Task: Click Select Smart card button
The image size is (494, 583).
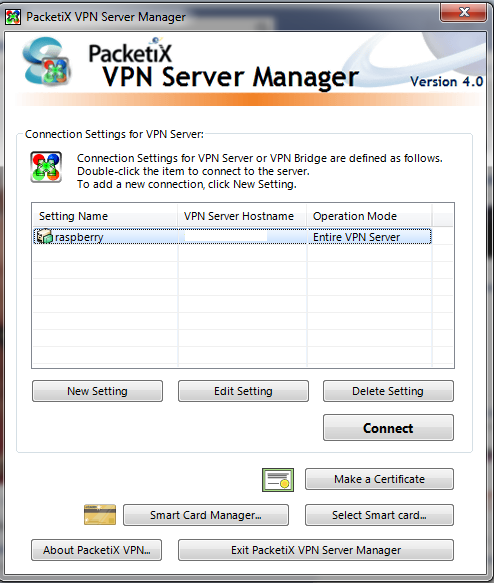Action: coord(379,515)
